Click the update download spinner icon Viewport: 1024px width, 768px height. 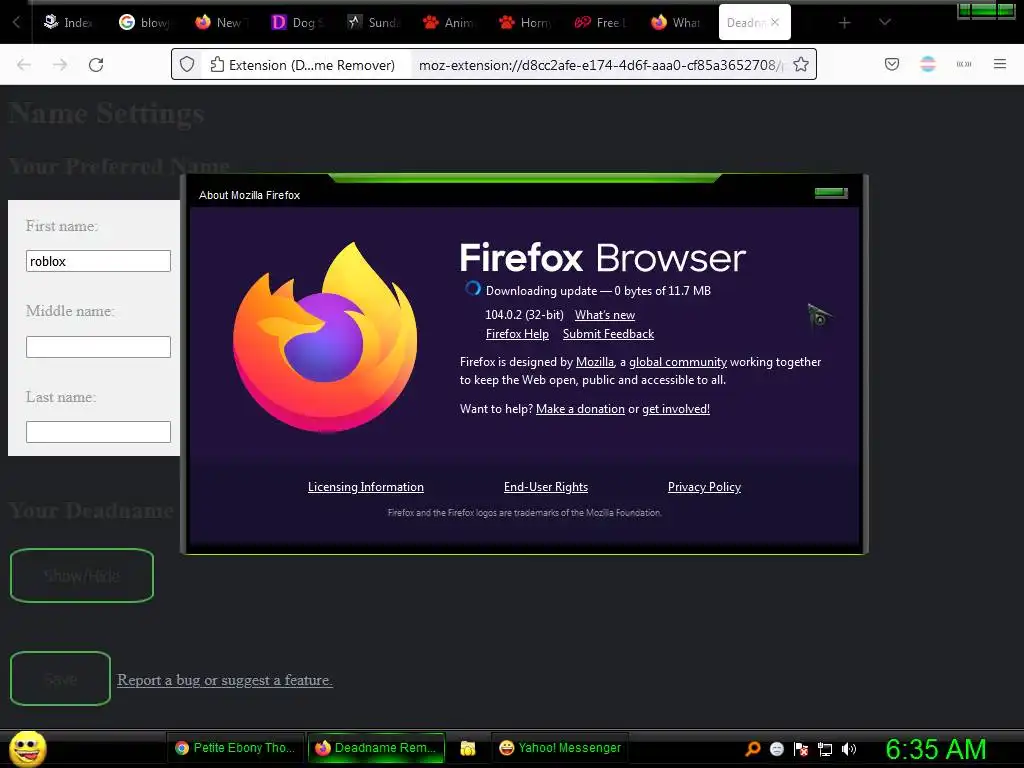coord(473,288)
